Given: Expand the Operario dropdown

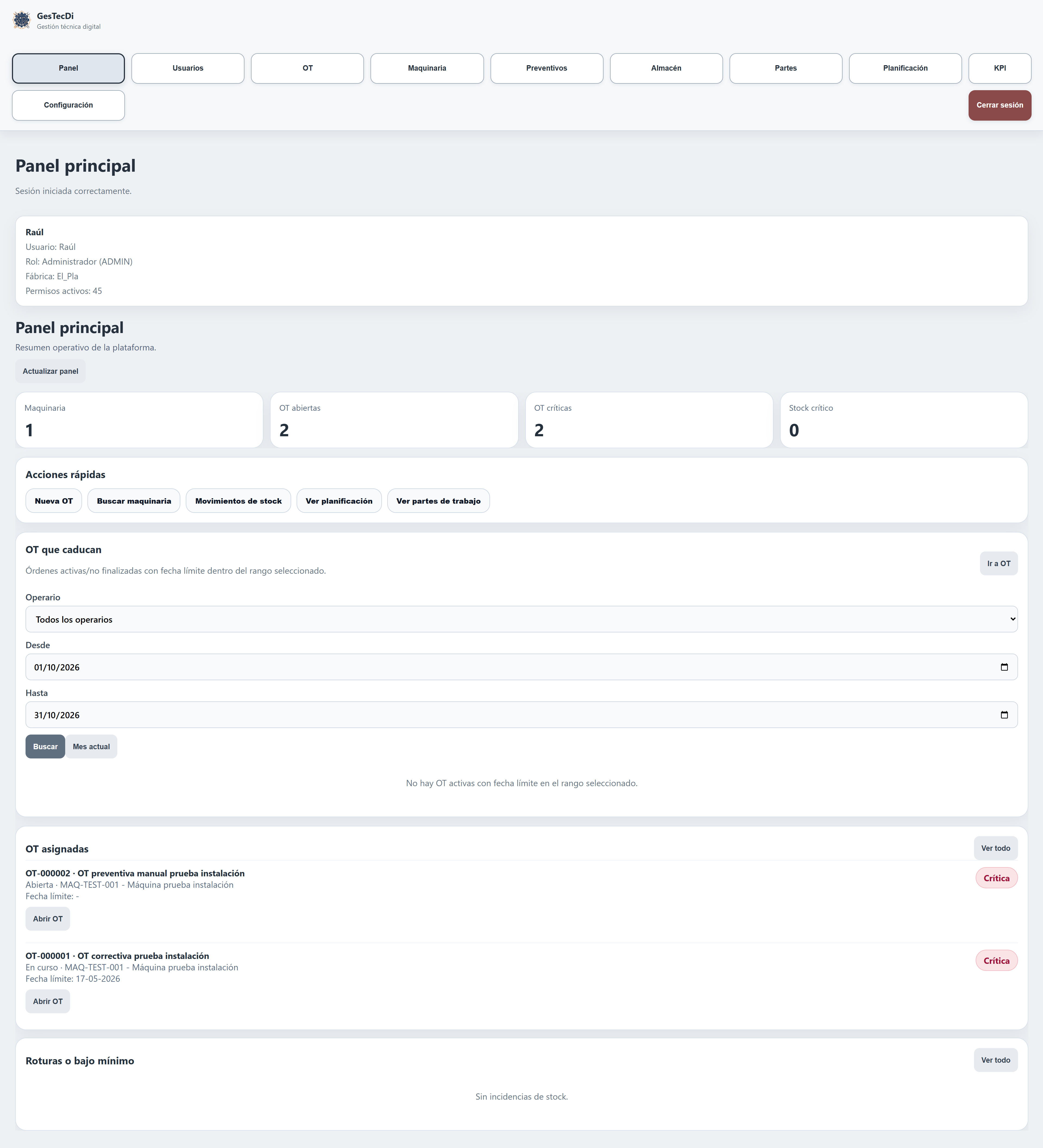Looking at the screenshot, I should (x=521, y=619).
